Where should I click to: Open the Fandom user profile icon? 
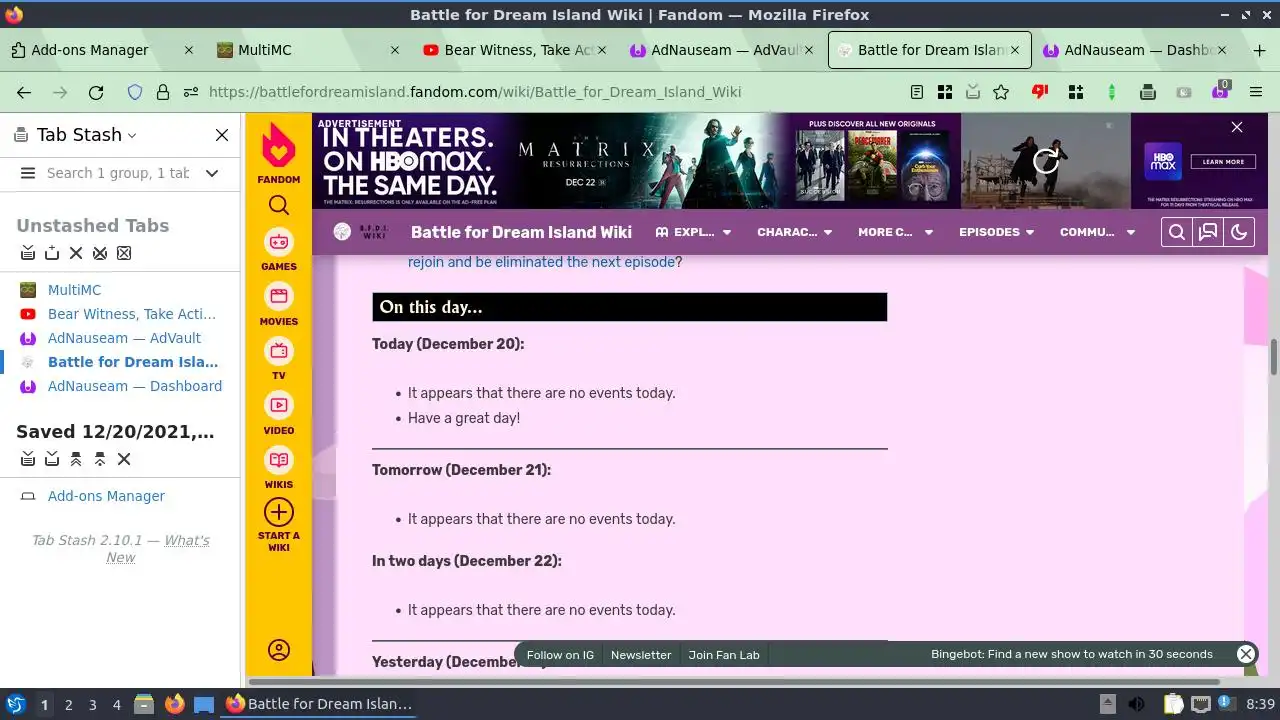pyautogui.click(x=279, y=650)
